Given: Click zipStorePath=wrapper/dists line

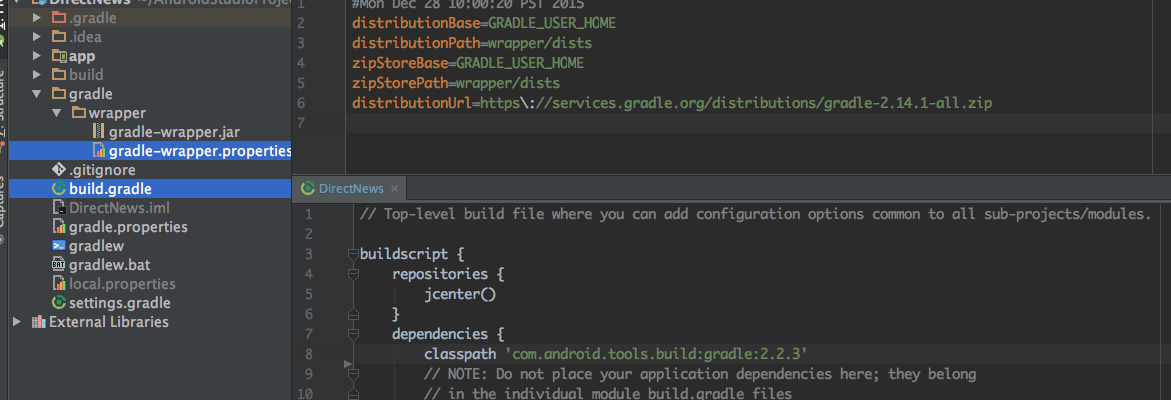Looking at the screenshot, I should pyautogui.click(x=456, y=83).
